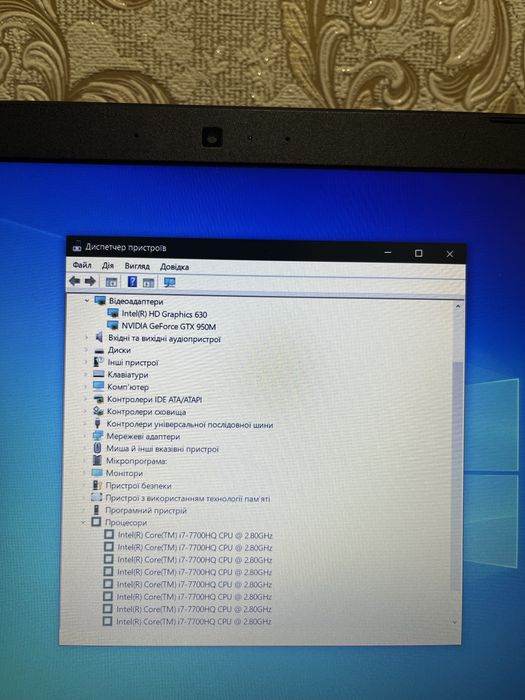Expand the Комп'ютер category
The height and width of the screenshot is (700, 525).
click(86, 387)
